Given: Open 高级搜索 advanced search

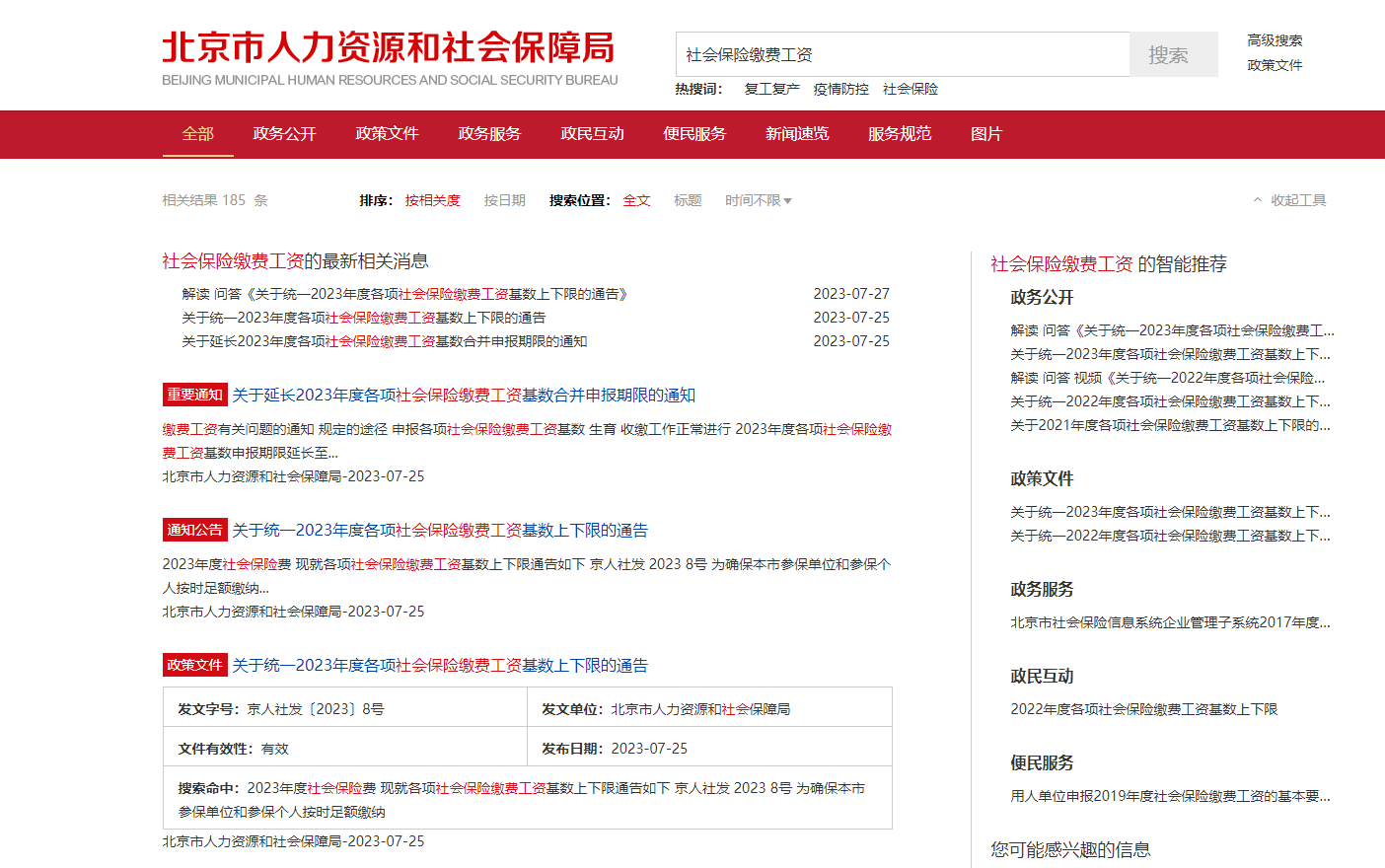Looking at the screenshot, I should point(1275,40).
